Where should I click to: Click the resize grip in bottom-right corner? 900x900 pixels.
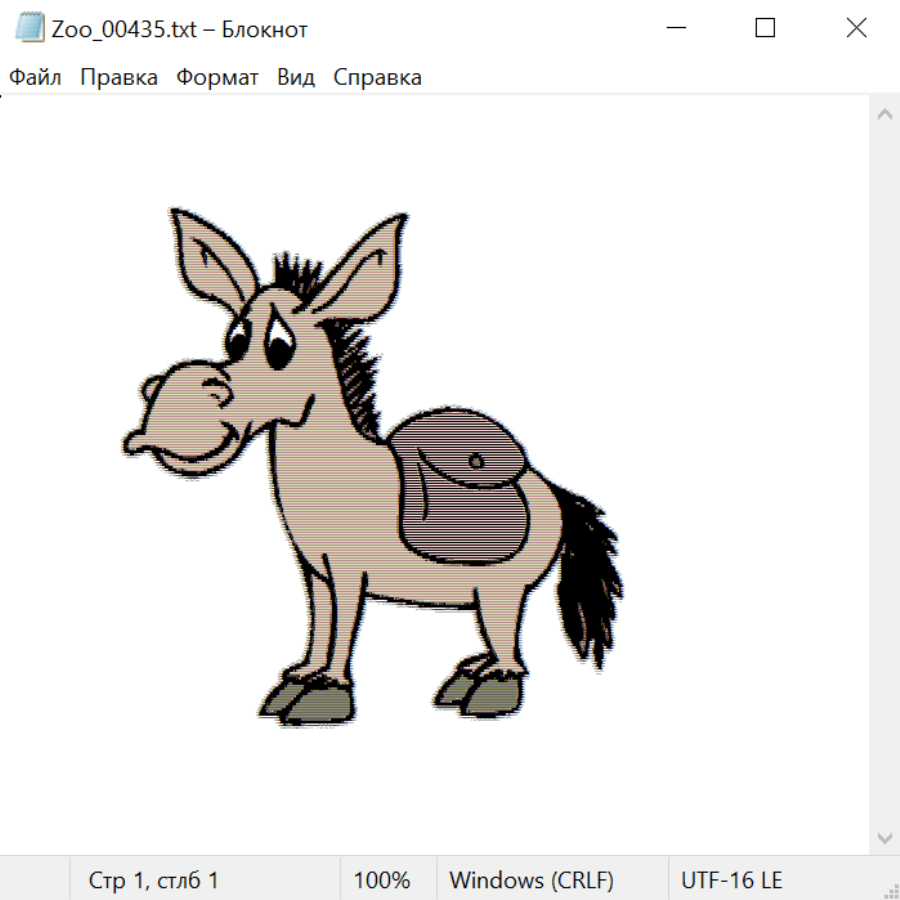coord(891,890)
